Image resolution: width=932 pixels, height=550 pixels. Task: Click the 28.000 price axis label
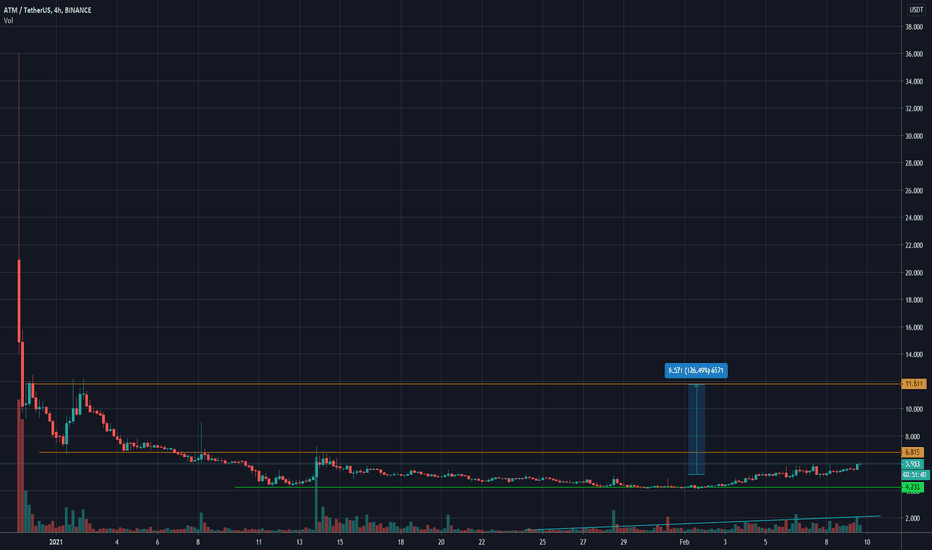[914, 163]
